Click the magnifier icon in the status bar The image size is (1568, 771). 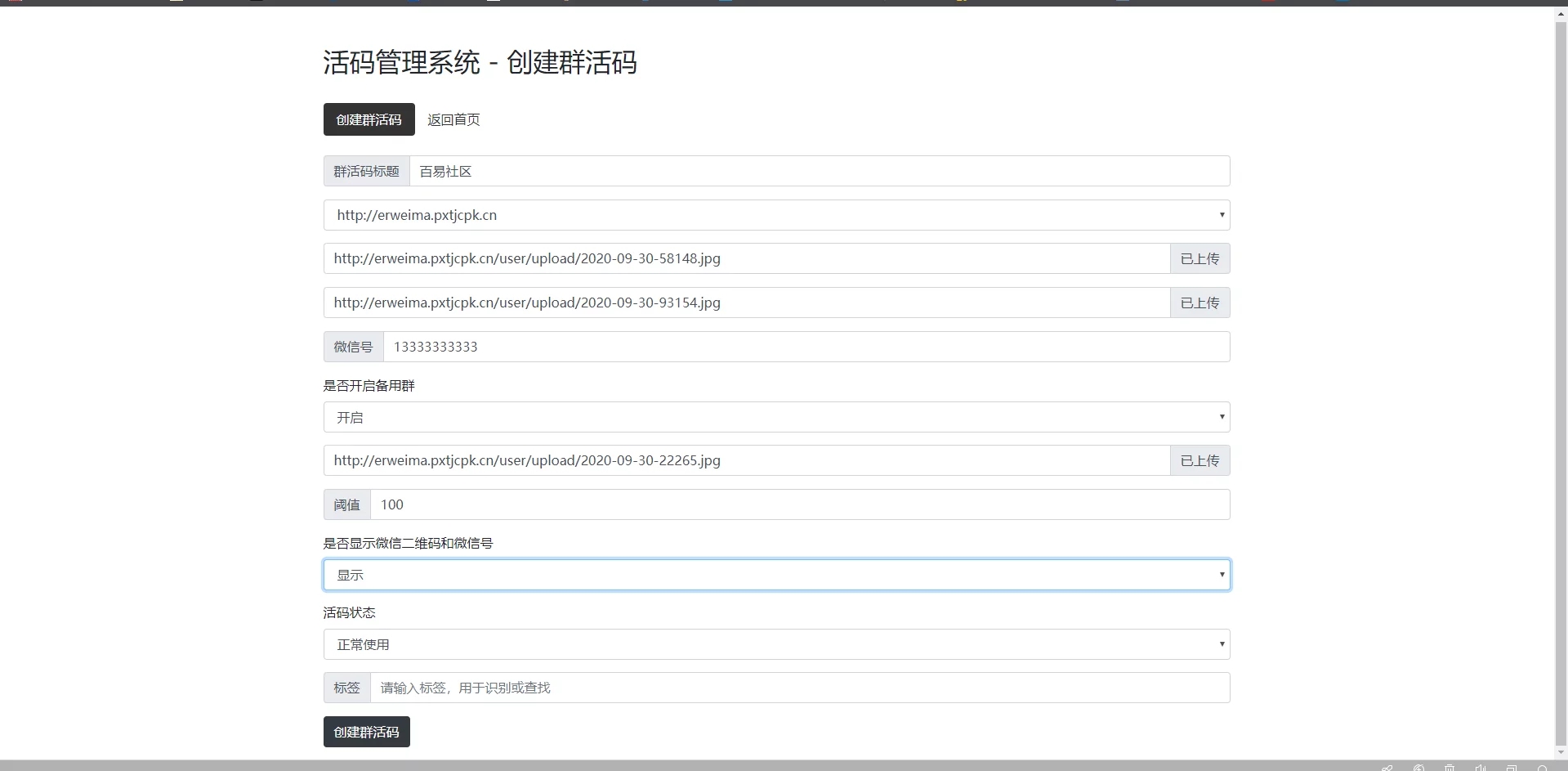(1542, 768)
